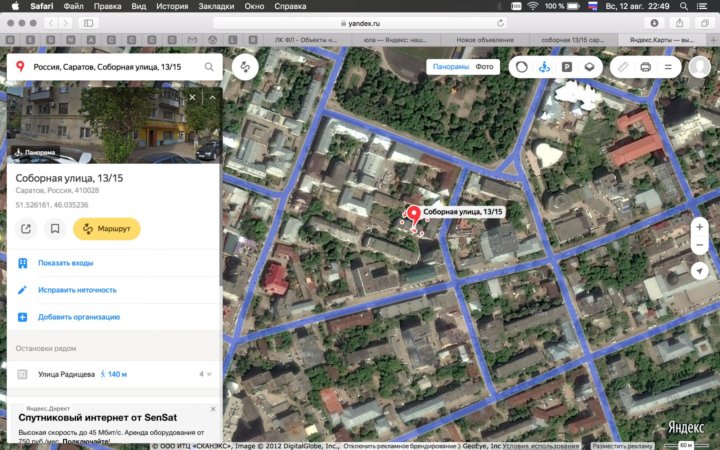The height and width of the screenshot is (450, 720).
Task: Click Исправить неточность link
Action: click(77, 290)
